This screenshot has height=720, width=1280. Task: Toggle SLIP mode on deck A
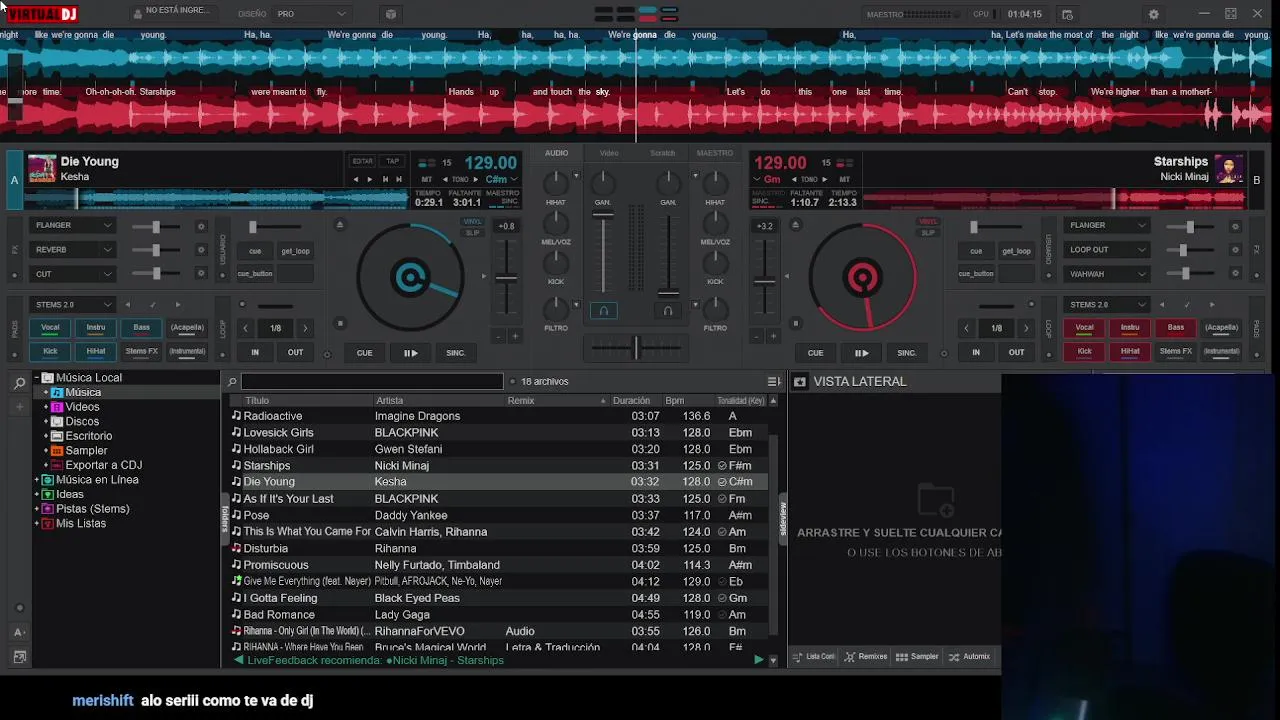472,233
